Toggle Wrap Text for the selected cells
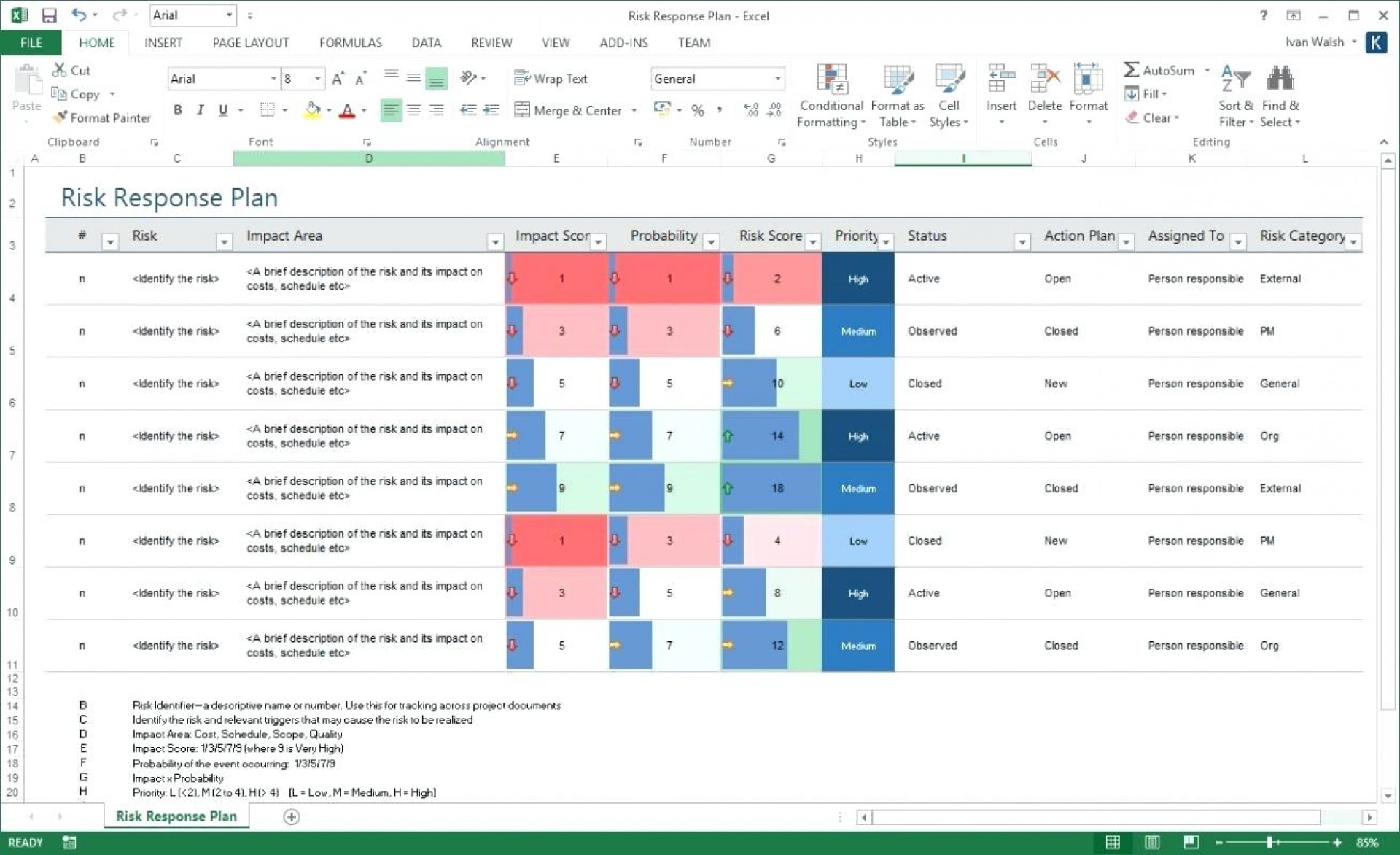 pyautogui.click(x=551, y=79)
